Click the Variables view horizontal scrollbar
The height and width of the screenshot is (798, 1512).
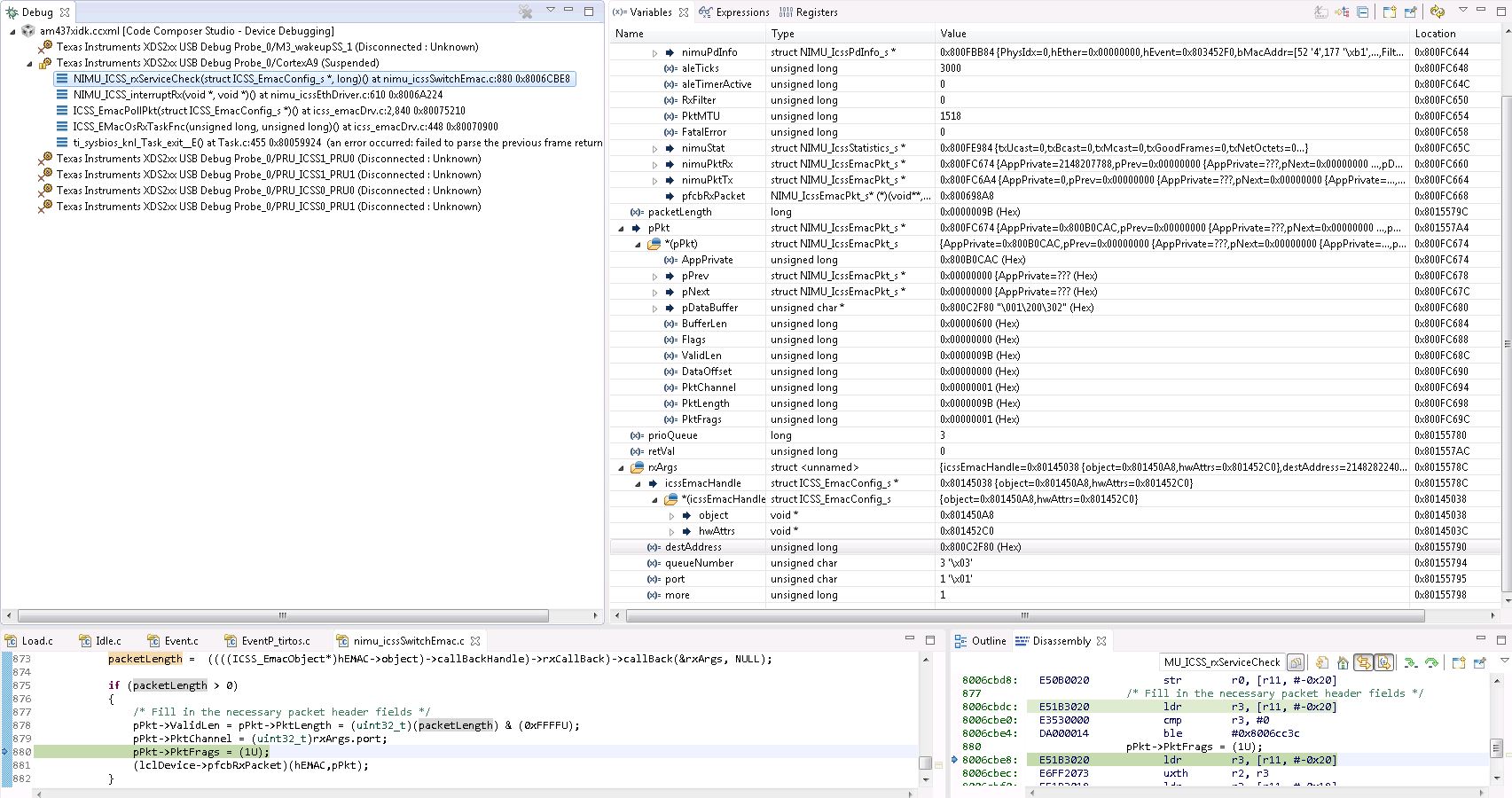coord(1024,615)
